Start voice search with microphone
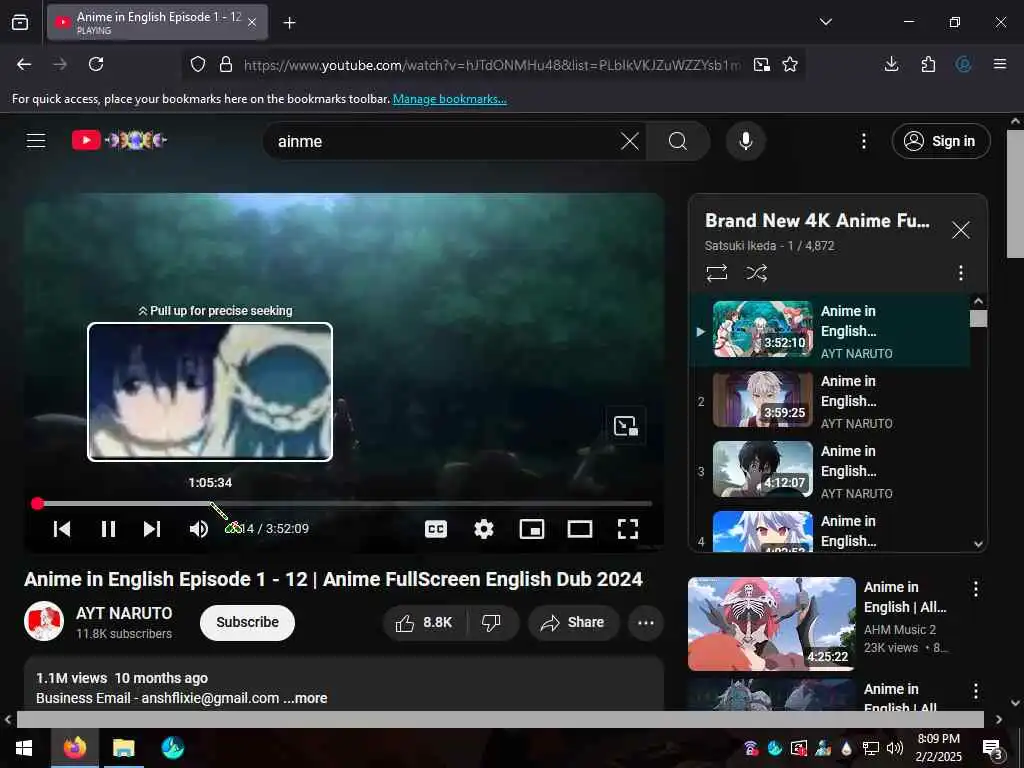 click(x=745, y=141)
